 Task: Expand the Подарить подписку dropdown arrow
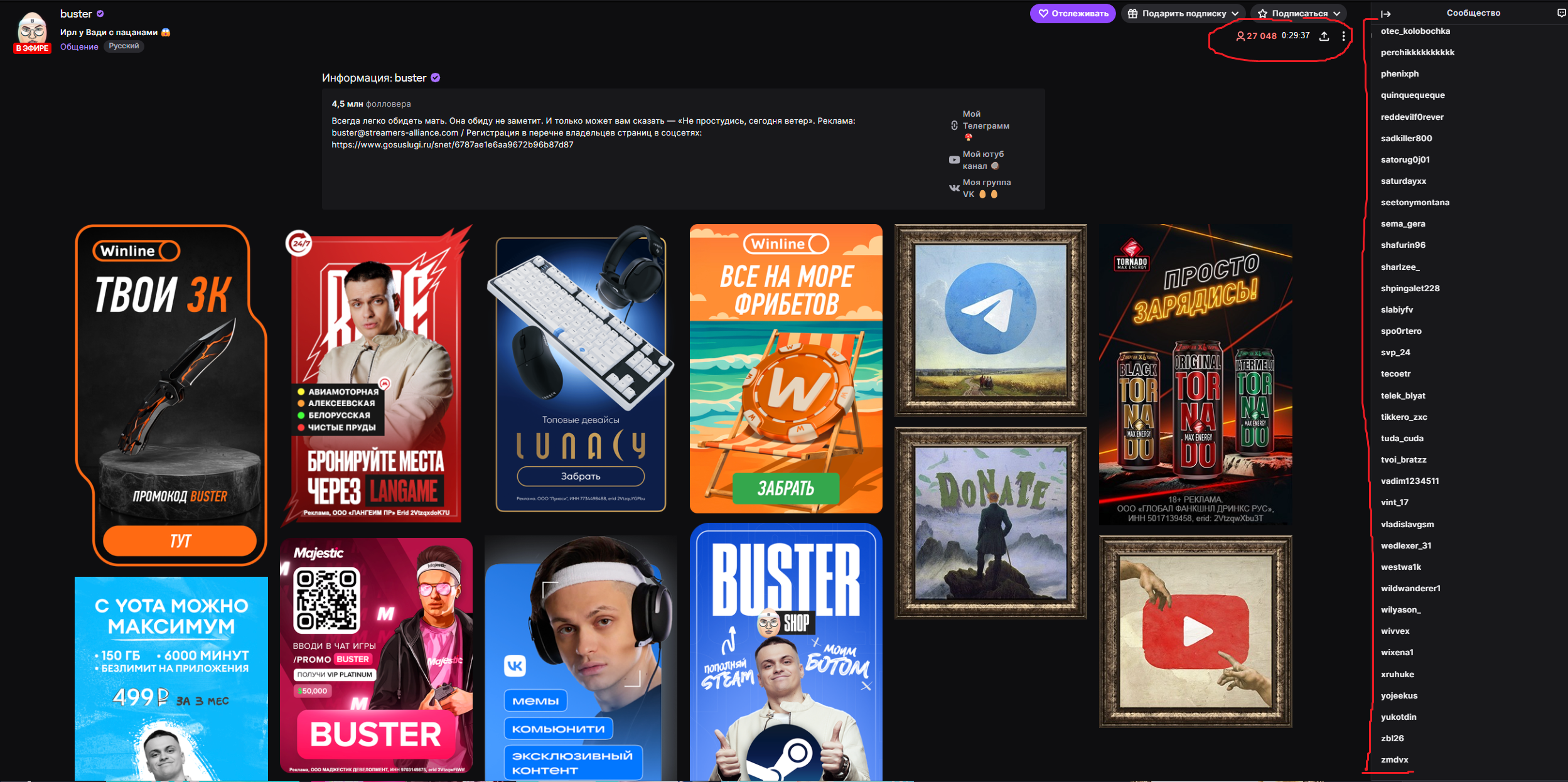pyautogui.click(x=1235, y=13)
